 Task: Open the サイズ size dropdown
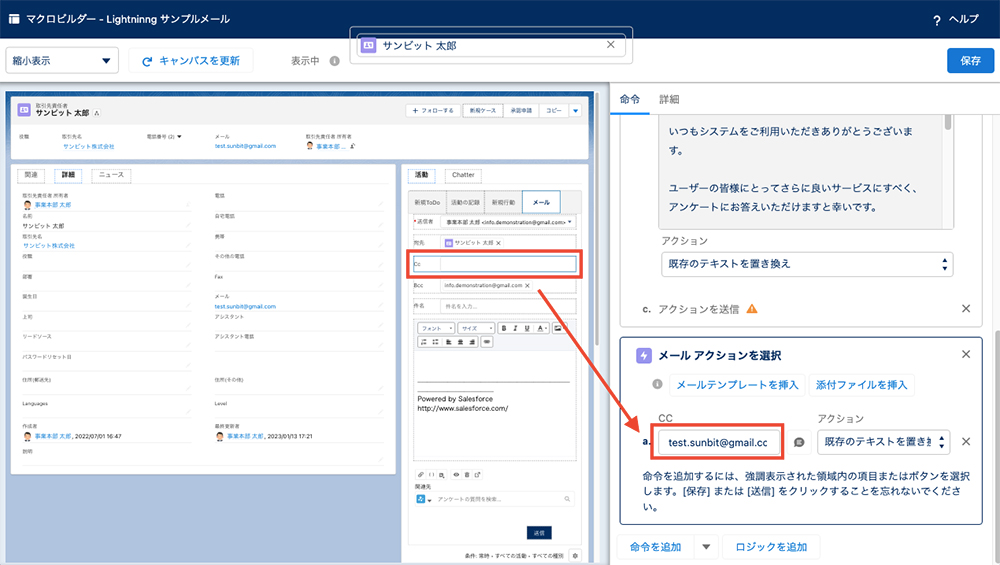(476, 328)
